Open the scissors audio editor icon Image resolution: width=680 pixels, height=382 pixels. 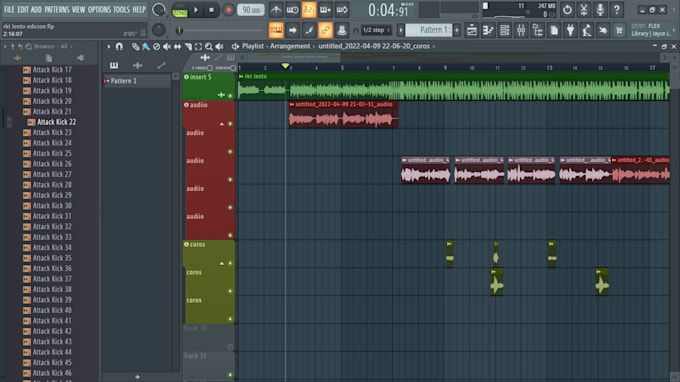[x=584, y=10]
